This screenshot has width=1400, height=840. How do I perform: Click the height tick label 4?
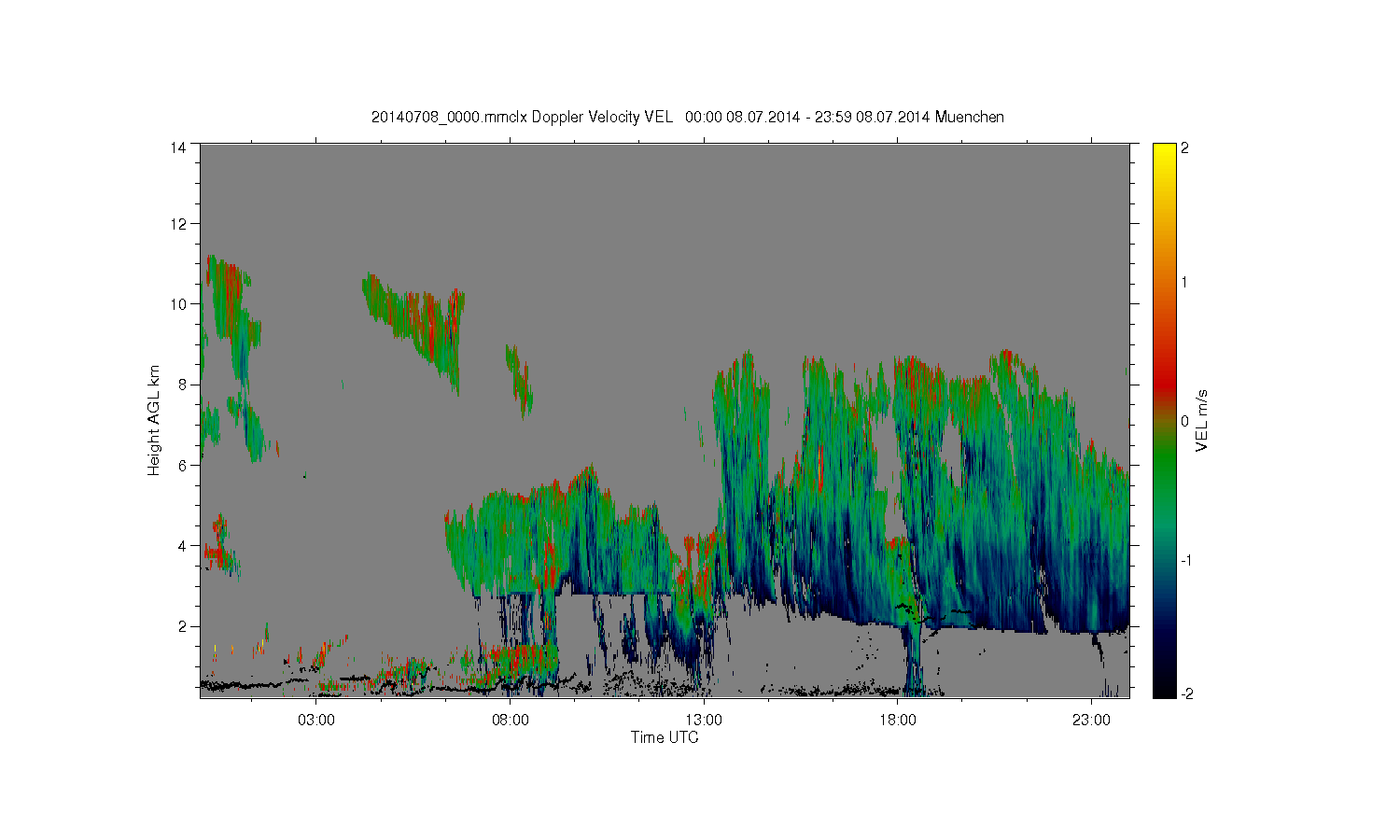(182, 545)
